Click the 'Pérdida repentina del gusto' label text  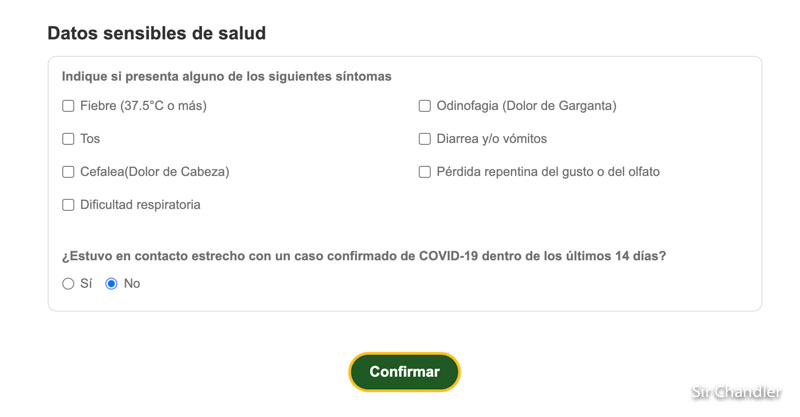548,172
